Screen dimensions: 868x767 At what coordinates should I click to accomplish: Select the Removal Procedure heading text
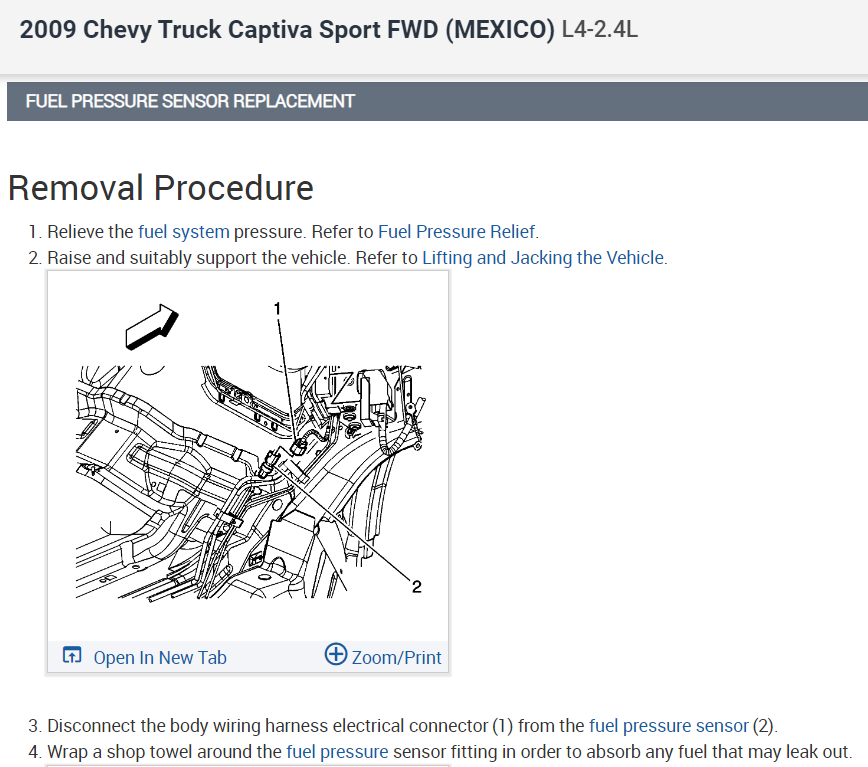pyautogui.click(x=161, y=188)
